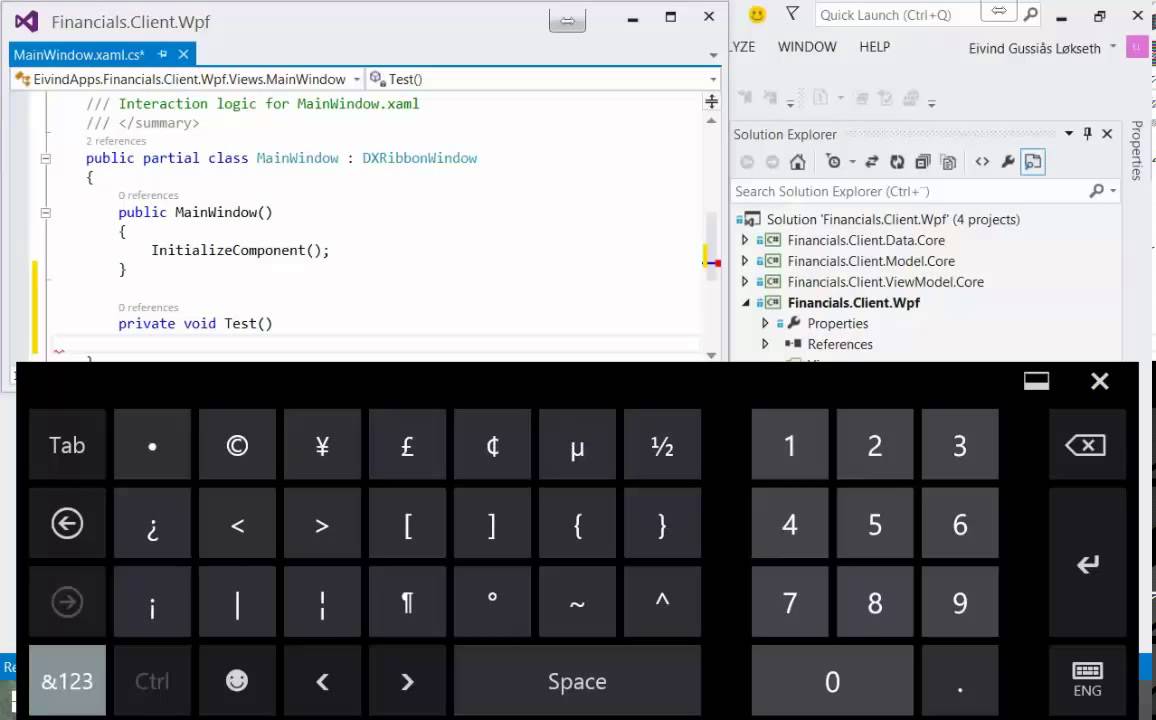
Task: Expand the References node
Action: click(765, 343)
